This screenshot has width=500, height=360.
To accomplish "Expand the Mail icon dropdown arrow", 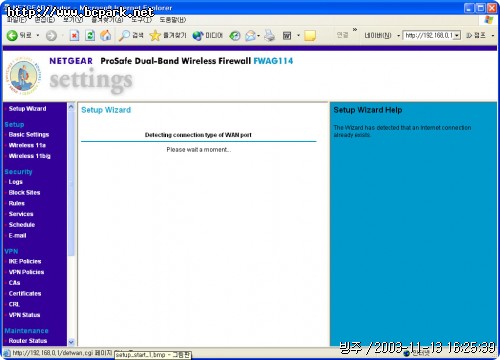I will [x=258, y=36].
